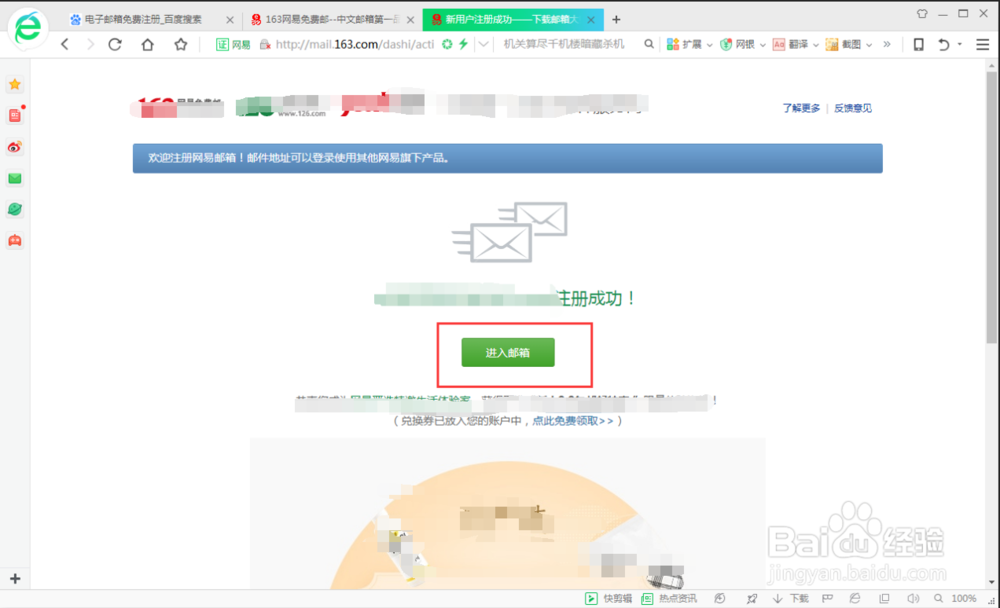1000x608 pixels.
Task: Close the 163网易免费邮 tab
Action: (410, 20)
